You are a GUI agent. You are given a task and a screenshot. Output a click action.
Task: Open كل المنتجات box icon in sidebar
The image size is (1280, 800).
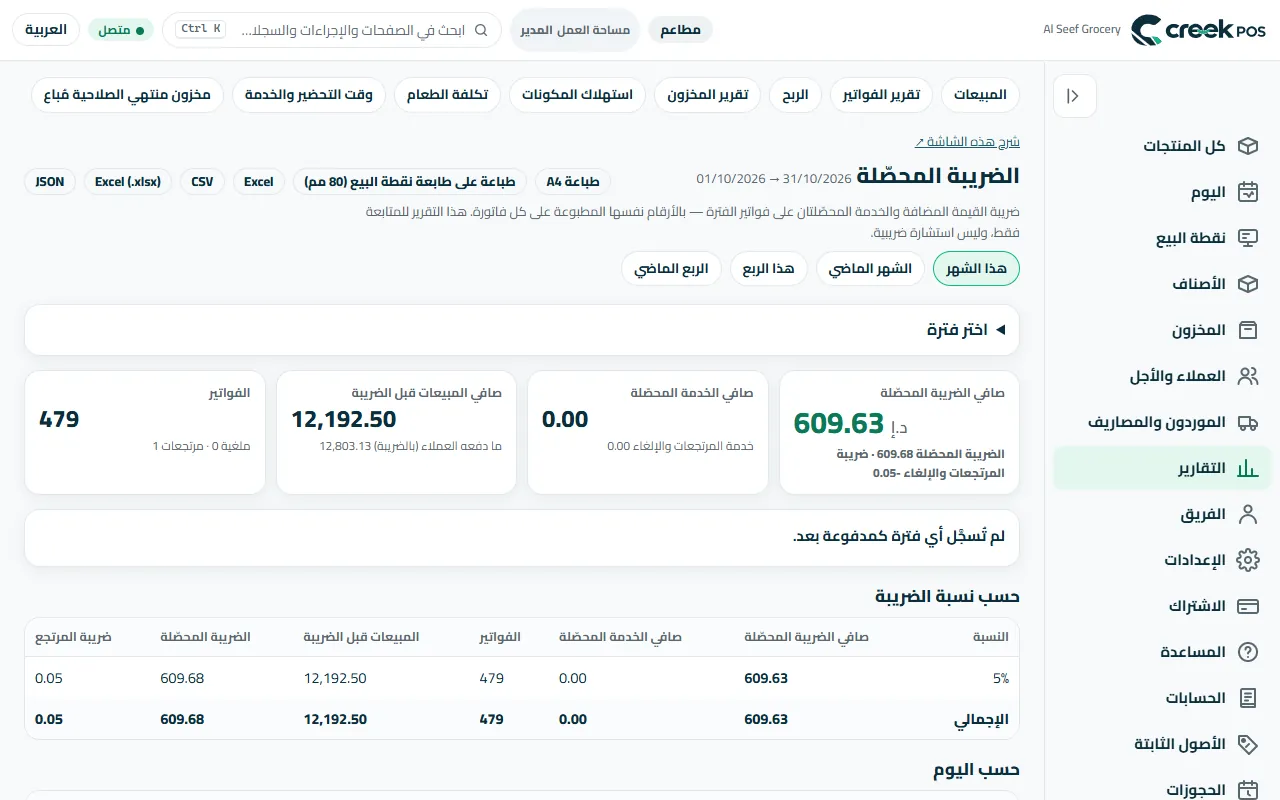coord(1247,146)
